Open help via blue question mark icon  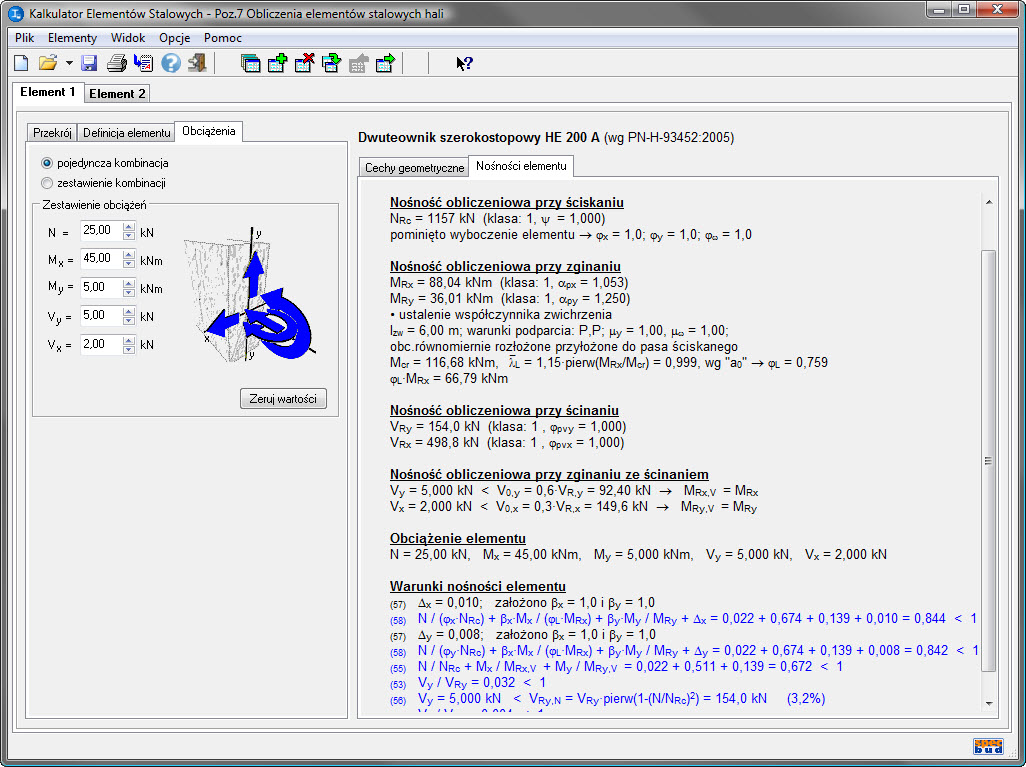[171, 64]
